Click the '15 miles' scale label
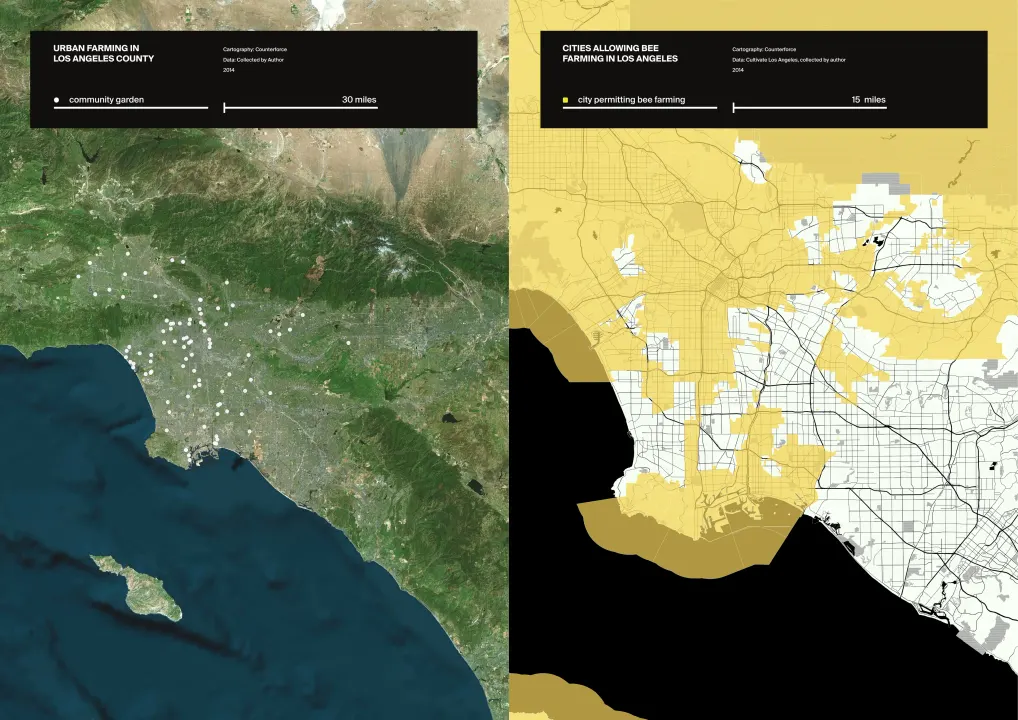The height and width of the screenshot is (720, 1018). [869, 99]
